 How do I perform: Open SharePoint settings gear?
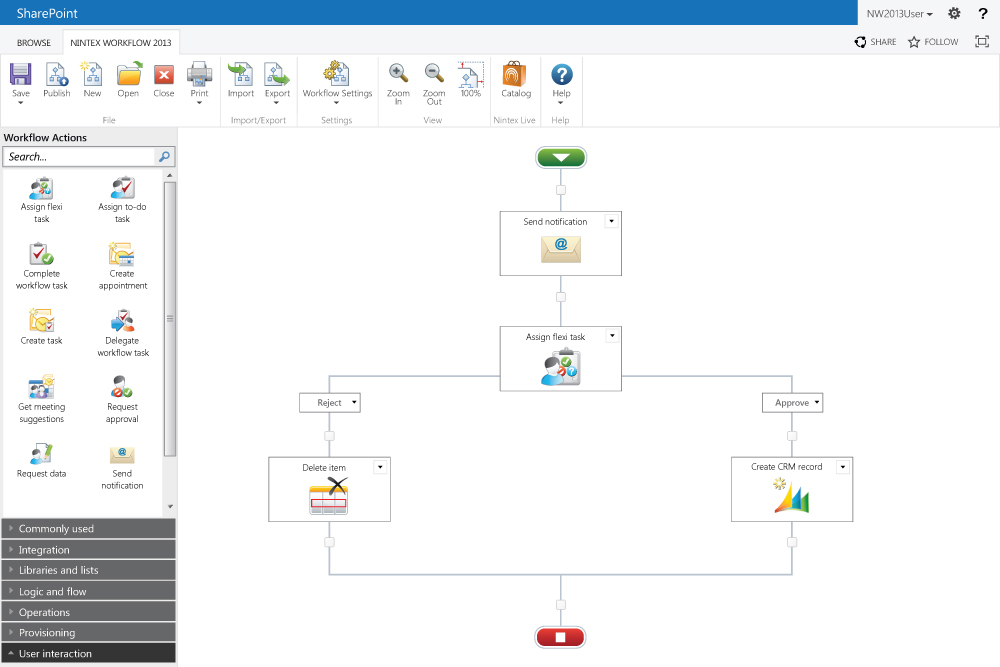[954, 13]
